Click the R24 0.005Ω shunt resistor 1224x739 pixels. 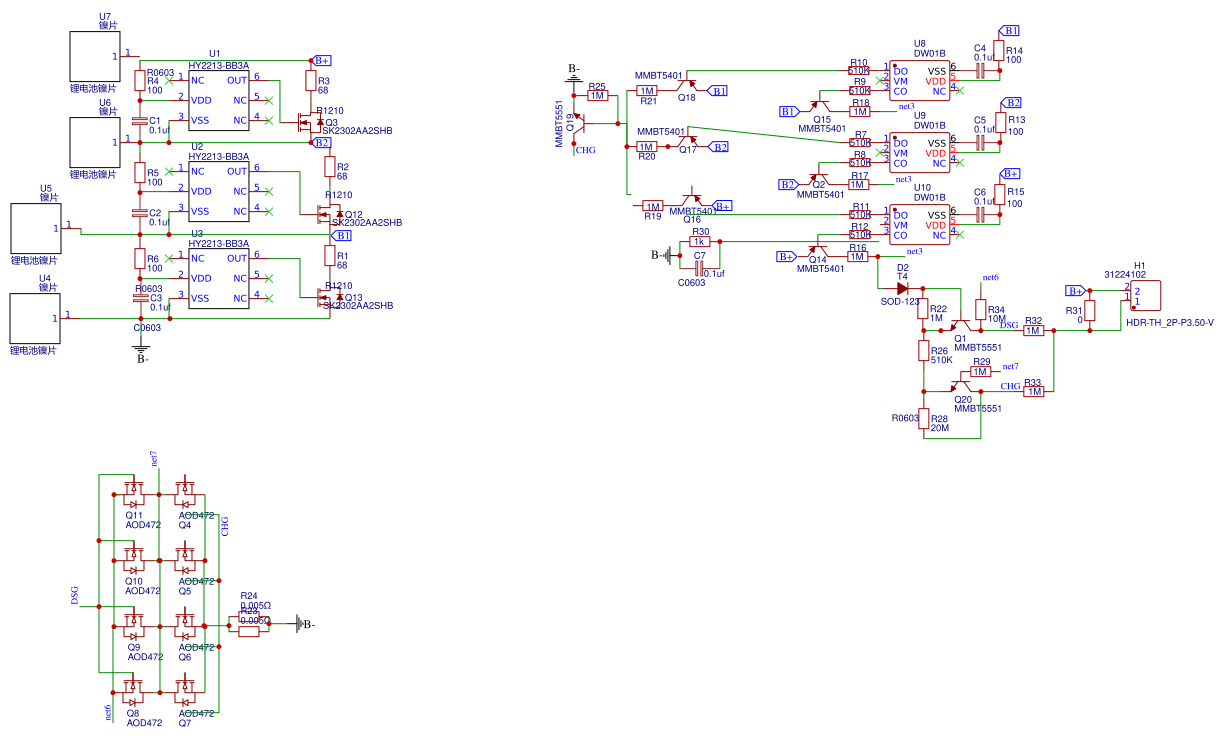pos(249,620)
